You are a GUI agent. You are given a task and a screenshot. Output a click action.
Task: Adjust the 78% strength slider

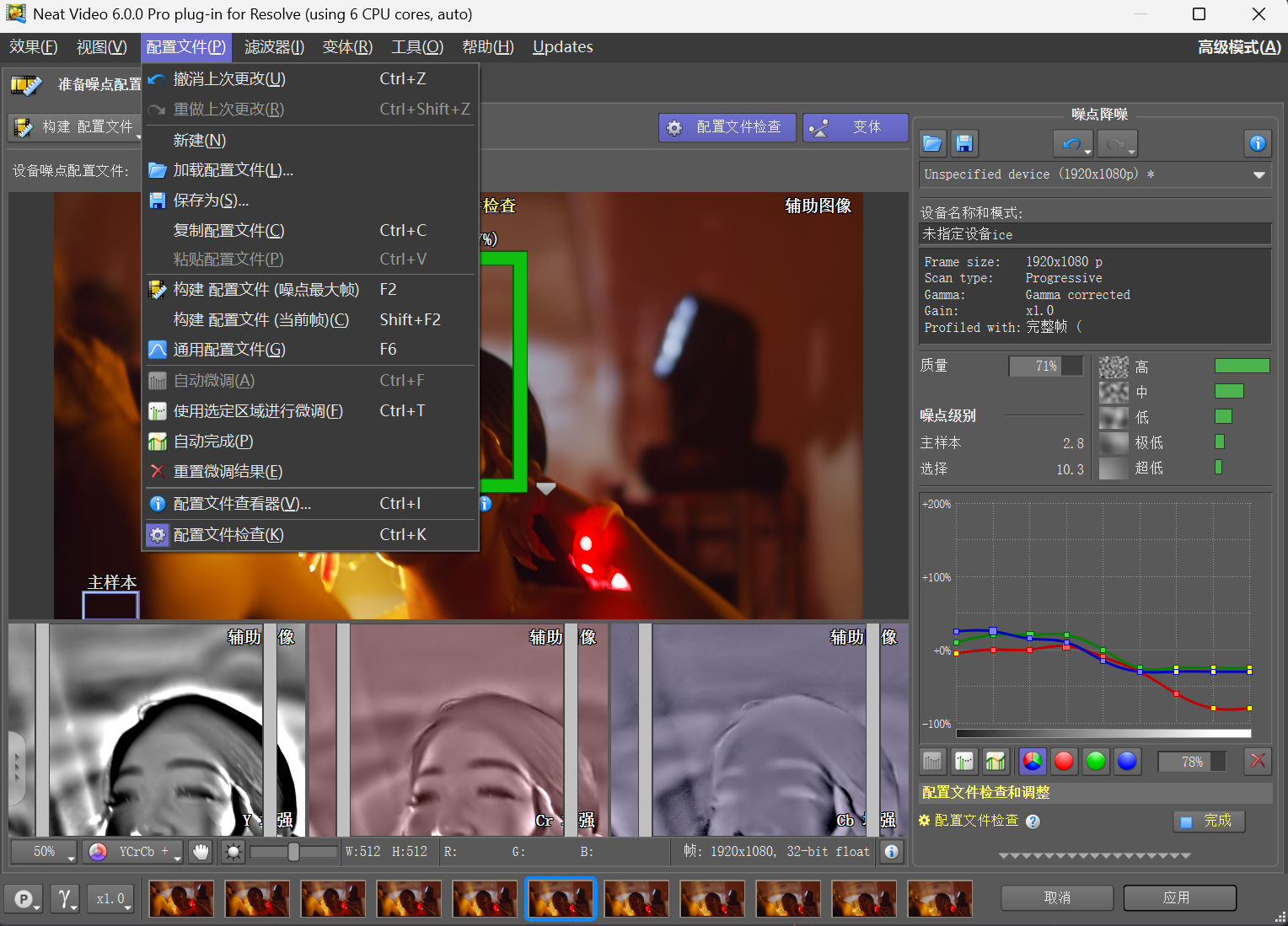click(1191, 761)
